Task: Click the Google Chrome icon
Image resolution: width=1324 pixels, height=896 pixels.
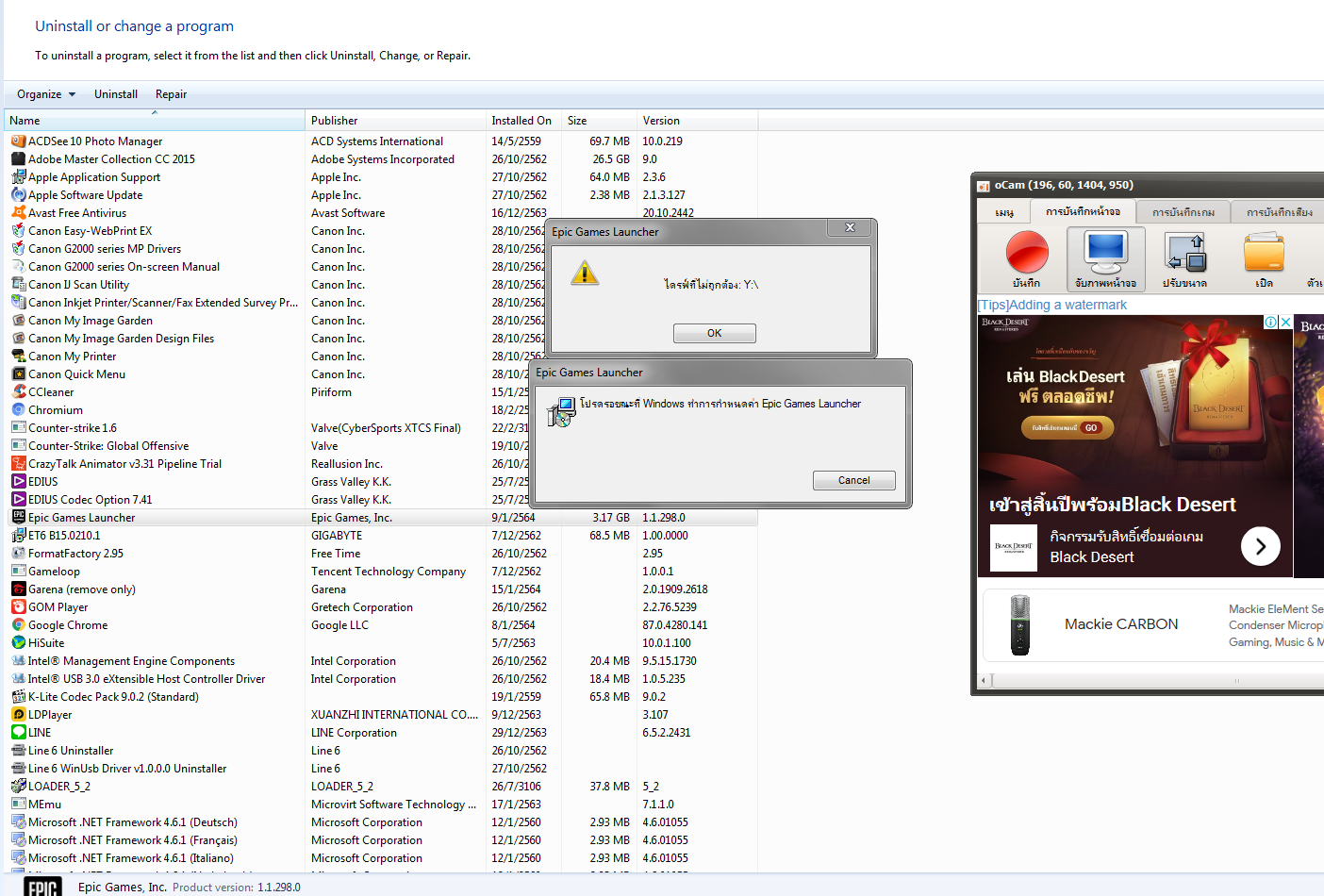Action: click(x=18, y=625)
